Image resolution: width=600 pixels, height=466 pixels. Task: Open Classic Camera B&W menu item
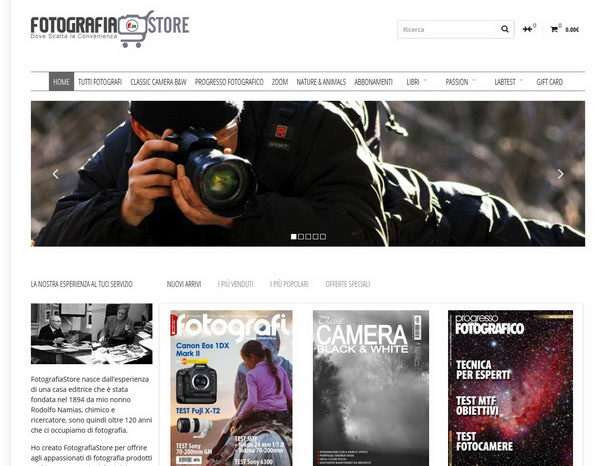click(158, 82)
